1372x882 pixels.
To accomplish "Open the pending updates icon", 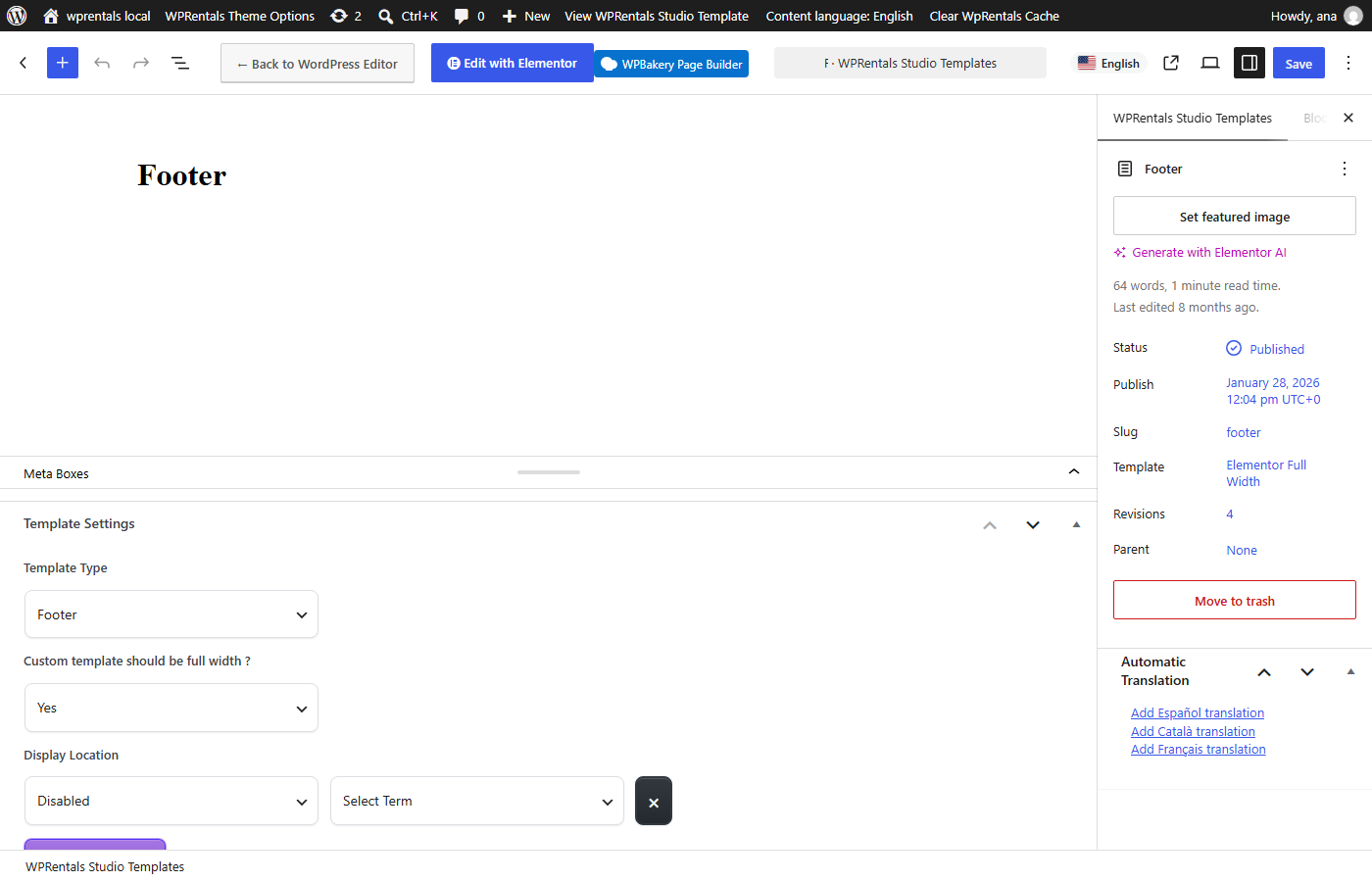I will [x=346, y=16].
